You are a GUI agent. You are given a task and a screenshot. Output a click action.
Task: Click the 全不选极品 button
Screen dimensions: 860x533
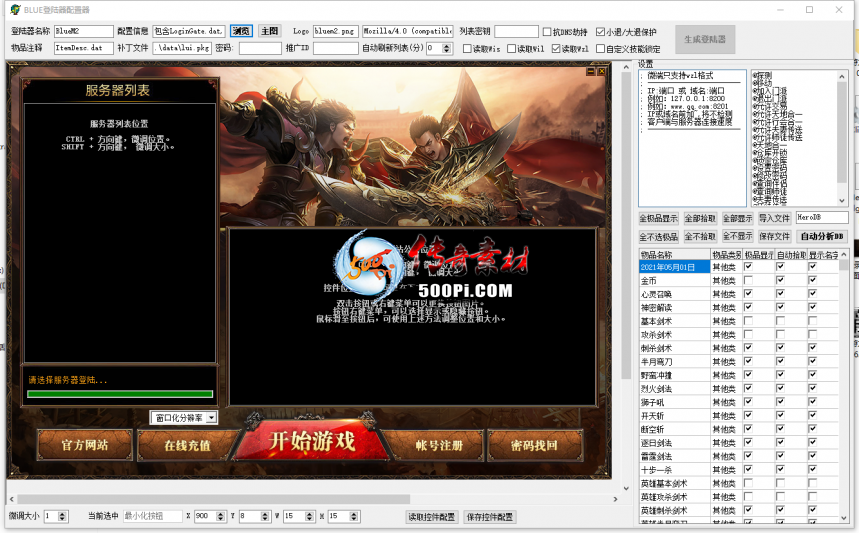[x=659, y=236]
